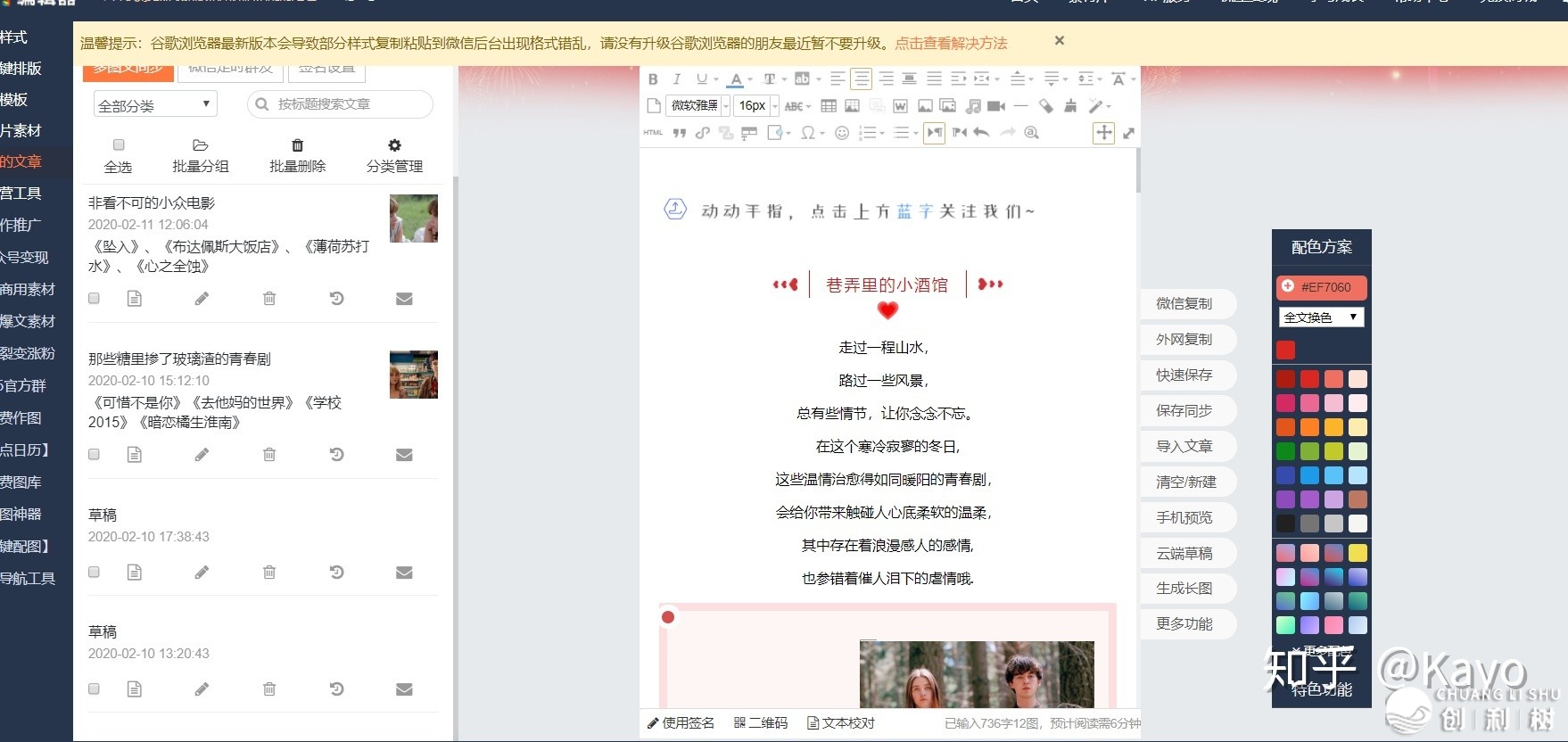Screen dimensions: 1568x742
Task: Click the 微信复制 button
Action: 1184,304
